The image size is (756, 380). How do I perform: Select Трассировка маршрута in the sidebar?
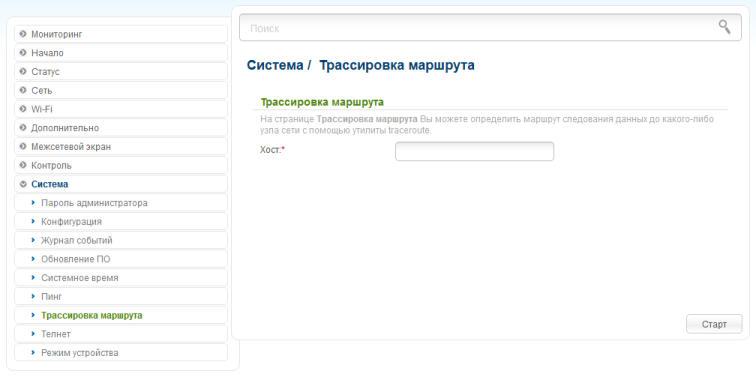click(x=121, y=315)
